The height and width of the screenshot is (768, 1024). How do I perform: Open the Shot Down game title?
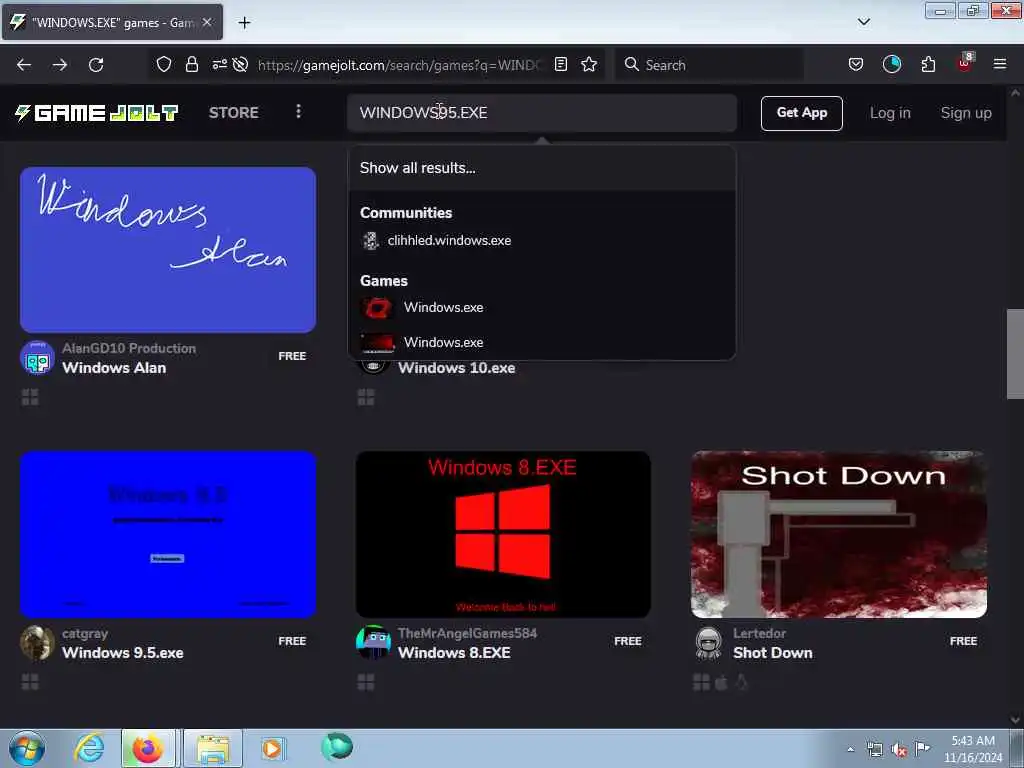(773, 652)
